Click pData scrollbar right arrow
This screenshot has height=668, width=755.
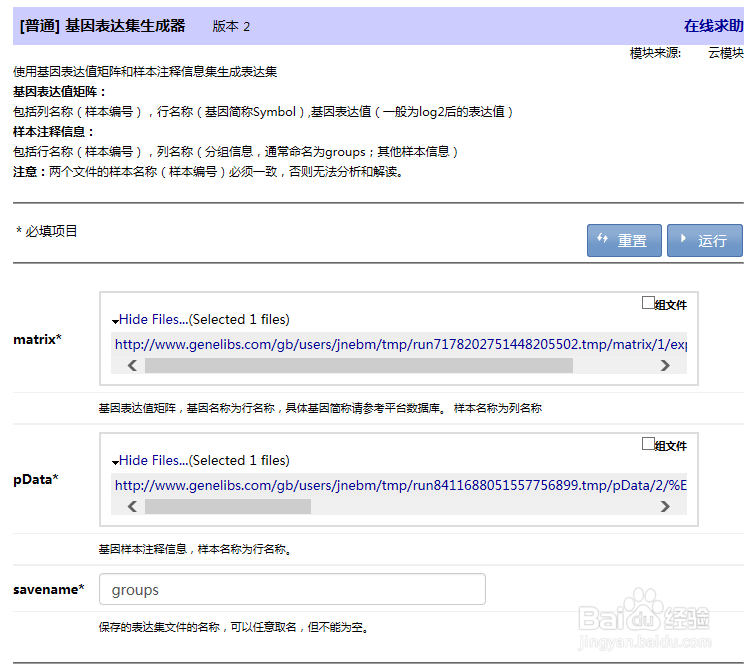[x=665, y=506]
